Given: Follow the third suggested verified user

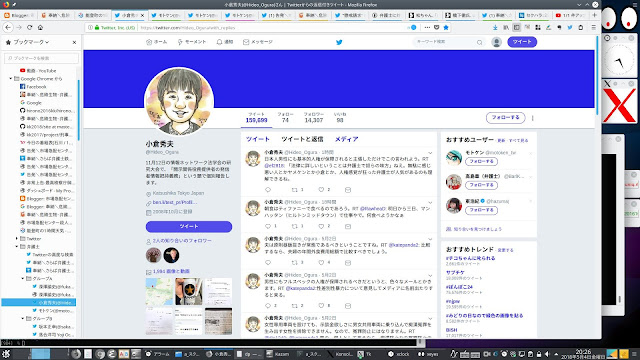Looking at the screenshot, I should coord(481,210).
